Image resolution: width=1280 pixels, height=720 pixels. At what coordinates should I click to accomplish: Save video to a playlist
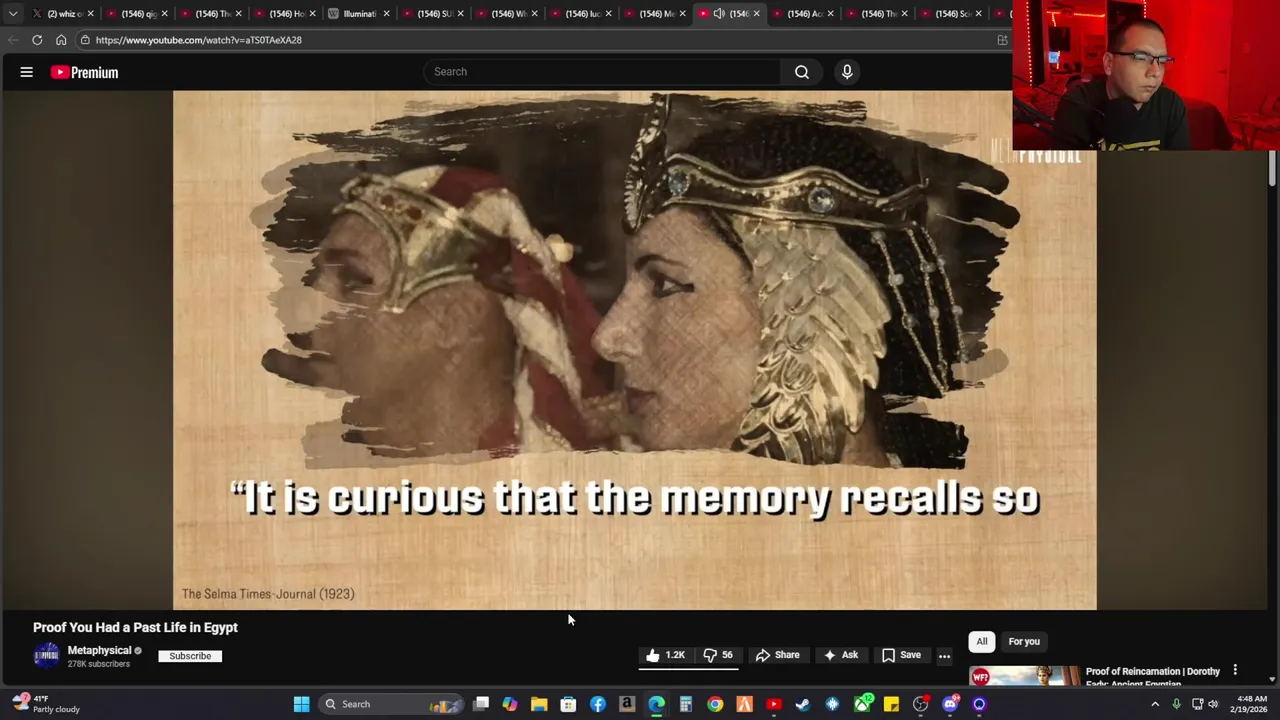click(900, 655)
